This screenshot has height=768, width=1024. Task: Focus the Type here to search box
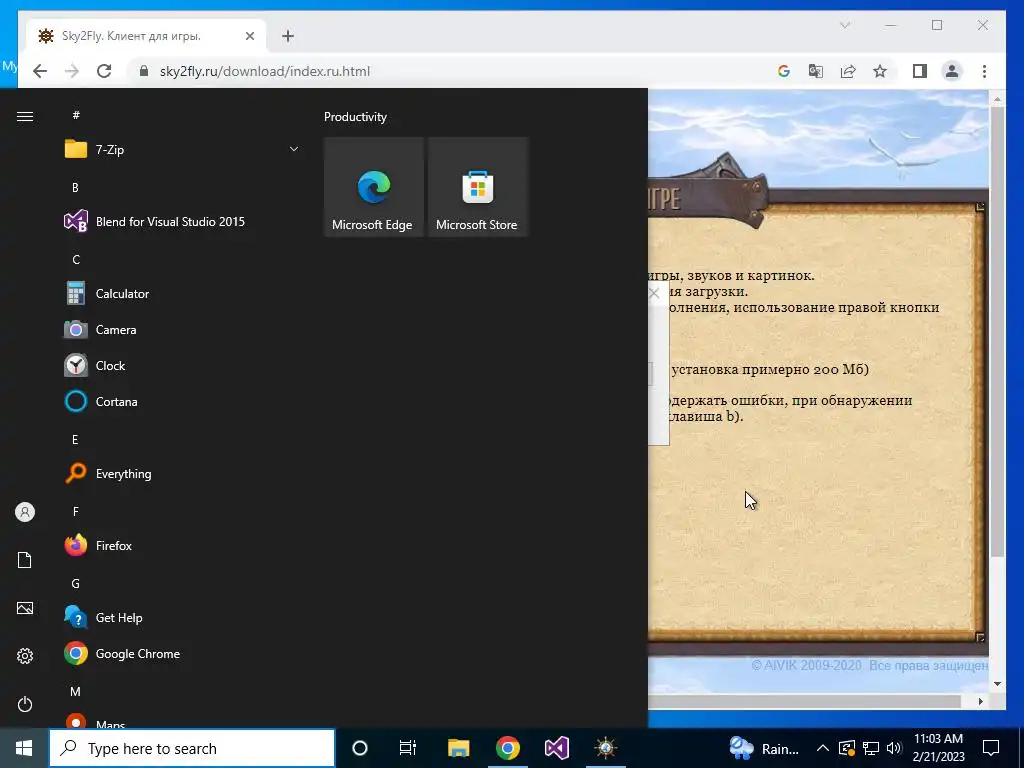coord(192,748)
